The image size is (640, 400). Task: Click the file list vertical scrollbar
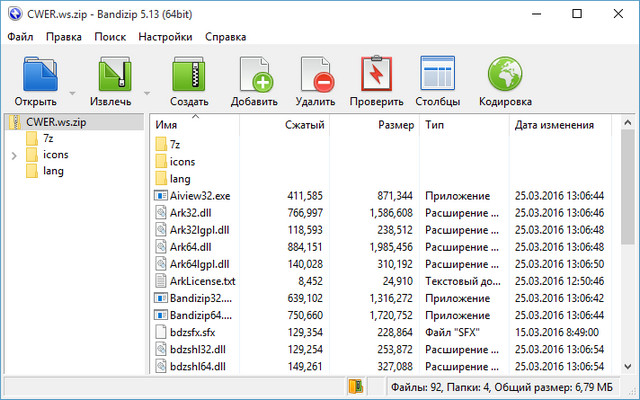pos(628,250)
